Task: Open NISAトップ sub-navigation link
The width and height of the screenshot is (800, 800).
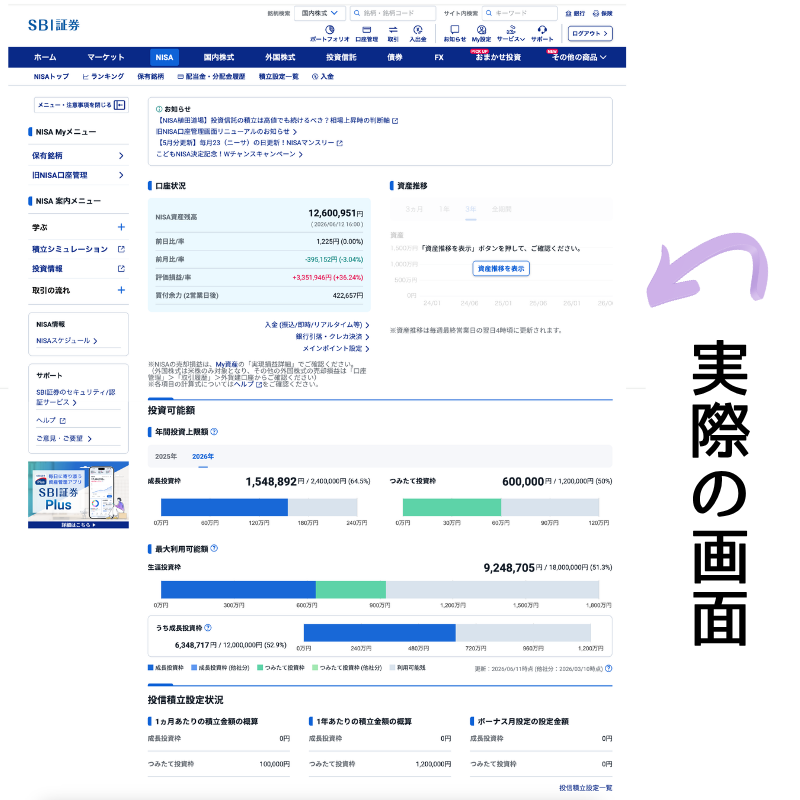Action: (51, 77)
